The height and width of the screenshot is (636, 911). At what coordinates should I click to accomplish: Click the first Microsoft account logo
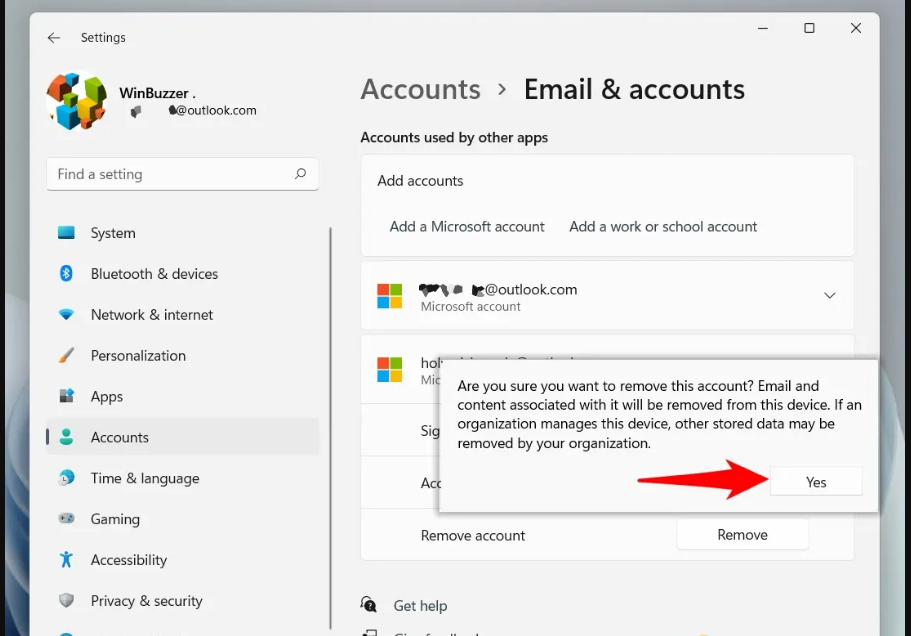389,296
